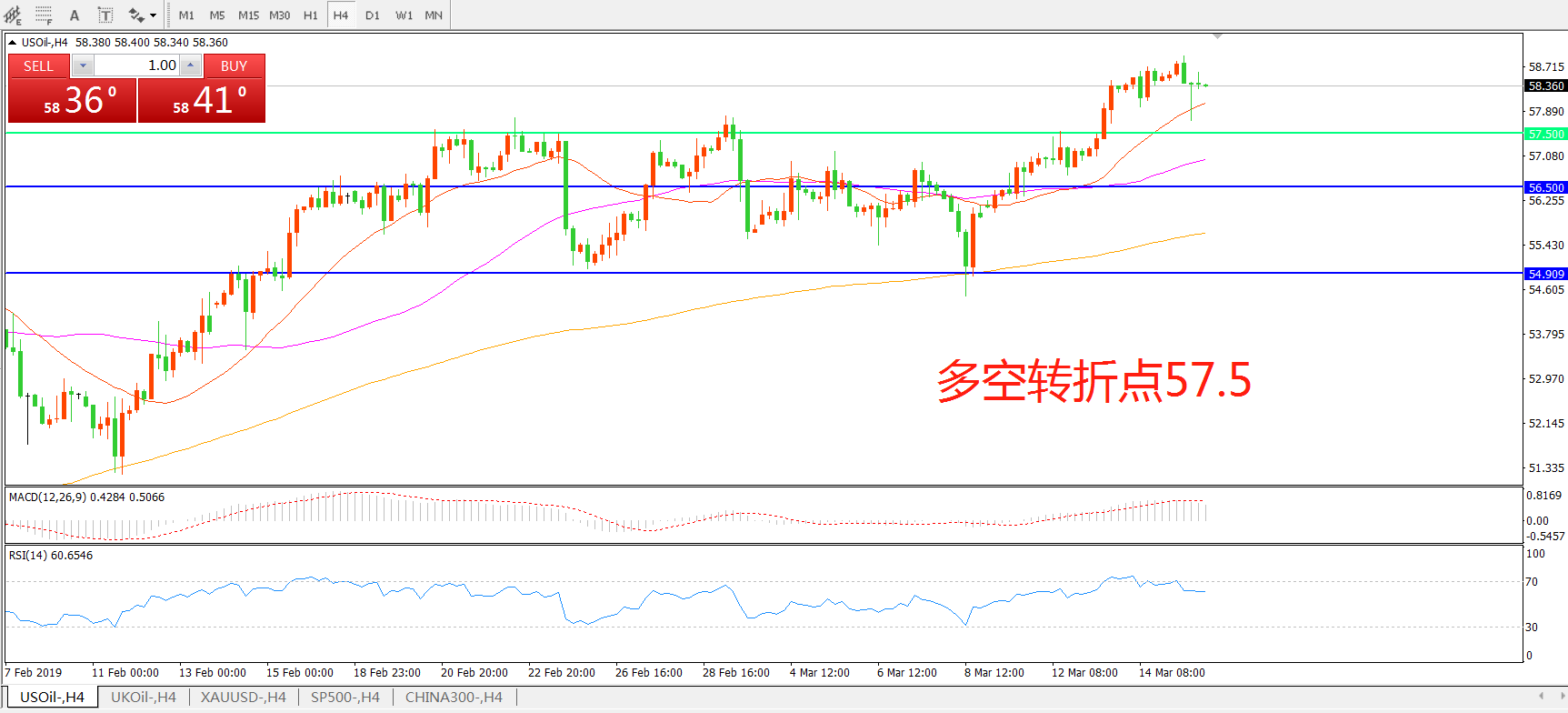Enable the D1 daily timeframe
The image size is (1568, 713).
point(373,15)
